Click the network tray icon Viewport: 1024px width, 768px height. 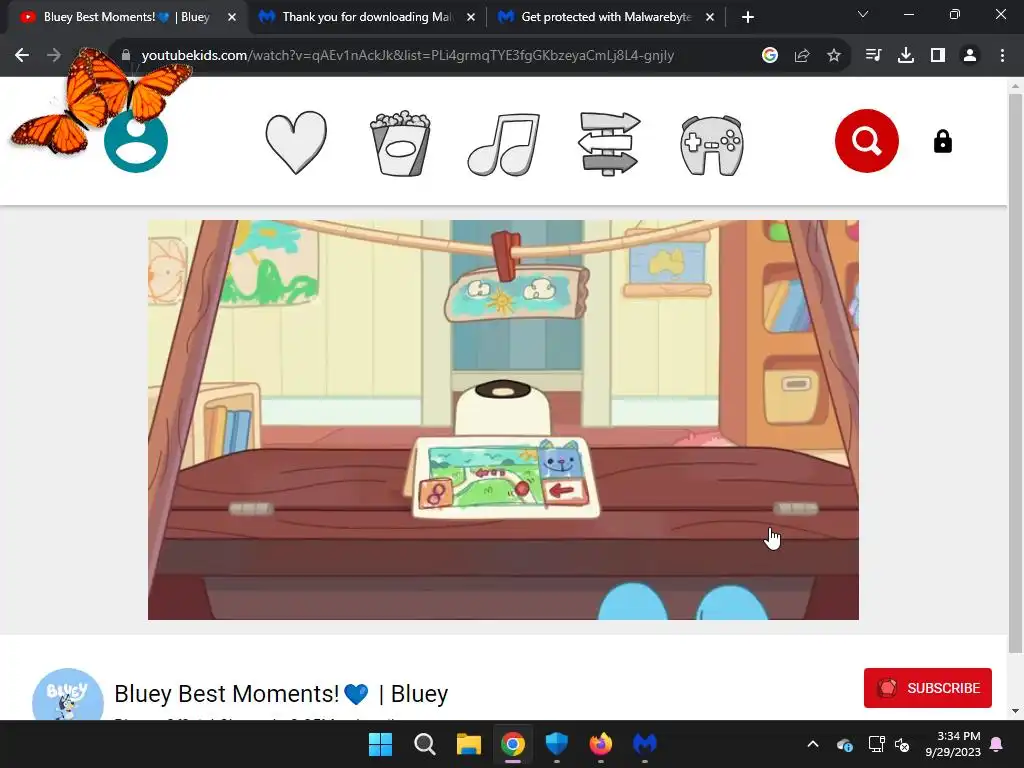tap(876, 744)
